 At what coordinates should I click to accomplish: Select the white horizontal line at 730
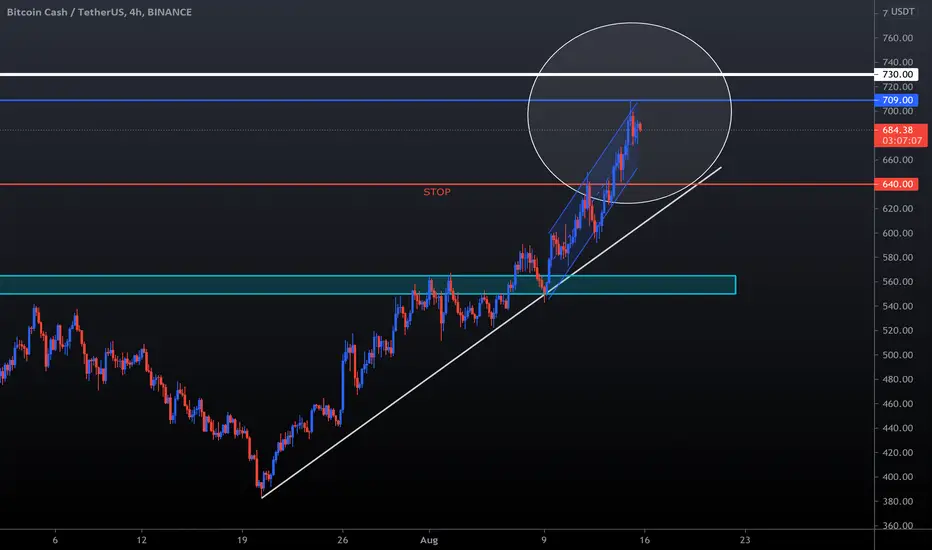[x=437, y=74]
